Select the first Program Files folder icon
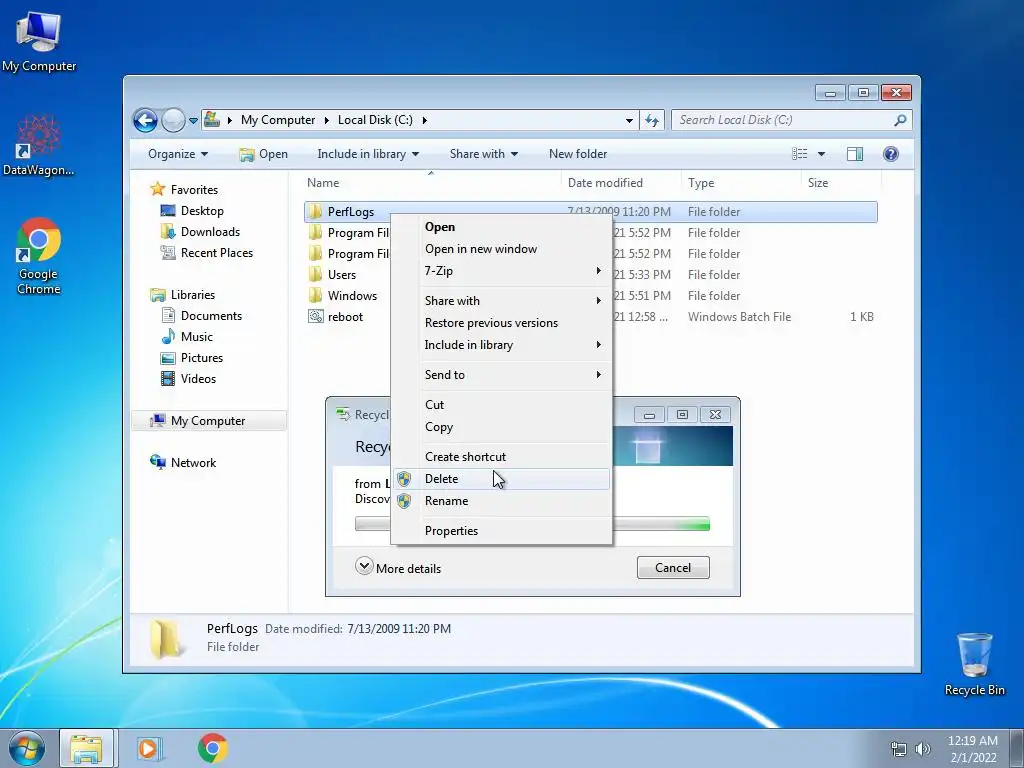 pos(315,232)
